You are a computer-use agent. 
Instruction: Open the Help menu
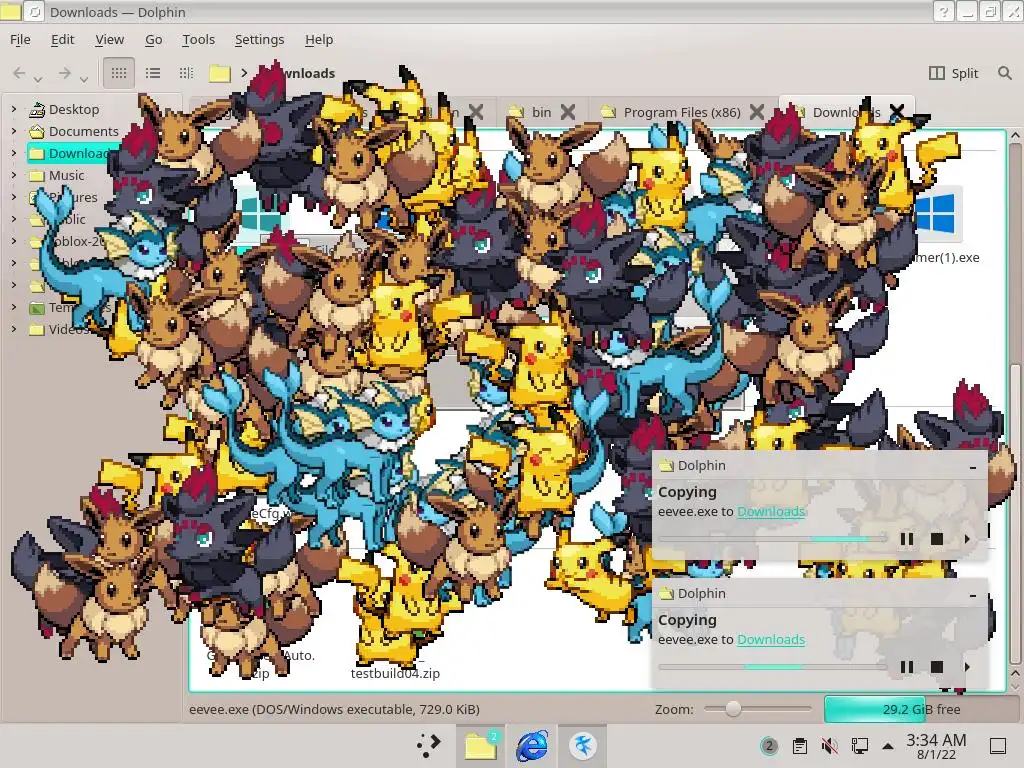319,39
